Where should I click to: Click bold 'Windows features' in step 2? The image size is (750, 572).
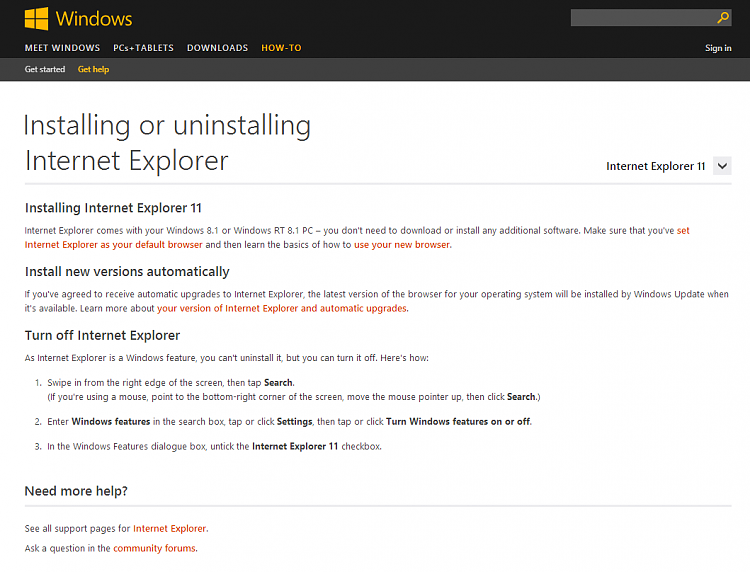(x=111, y=422)
